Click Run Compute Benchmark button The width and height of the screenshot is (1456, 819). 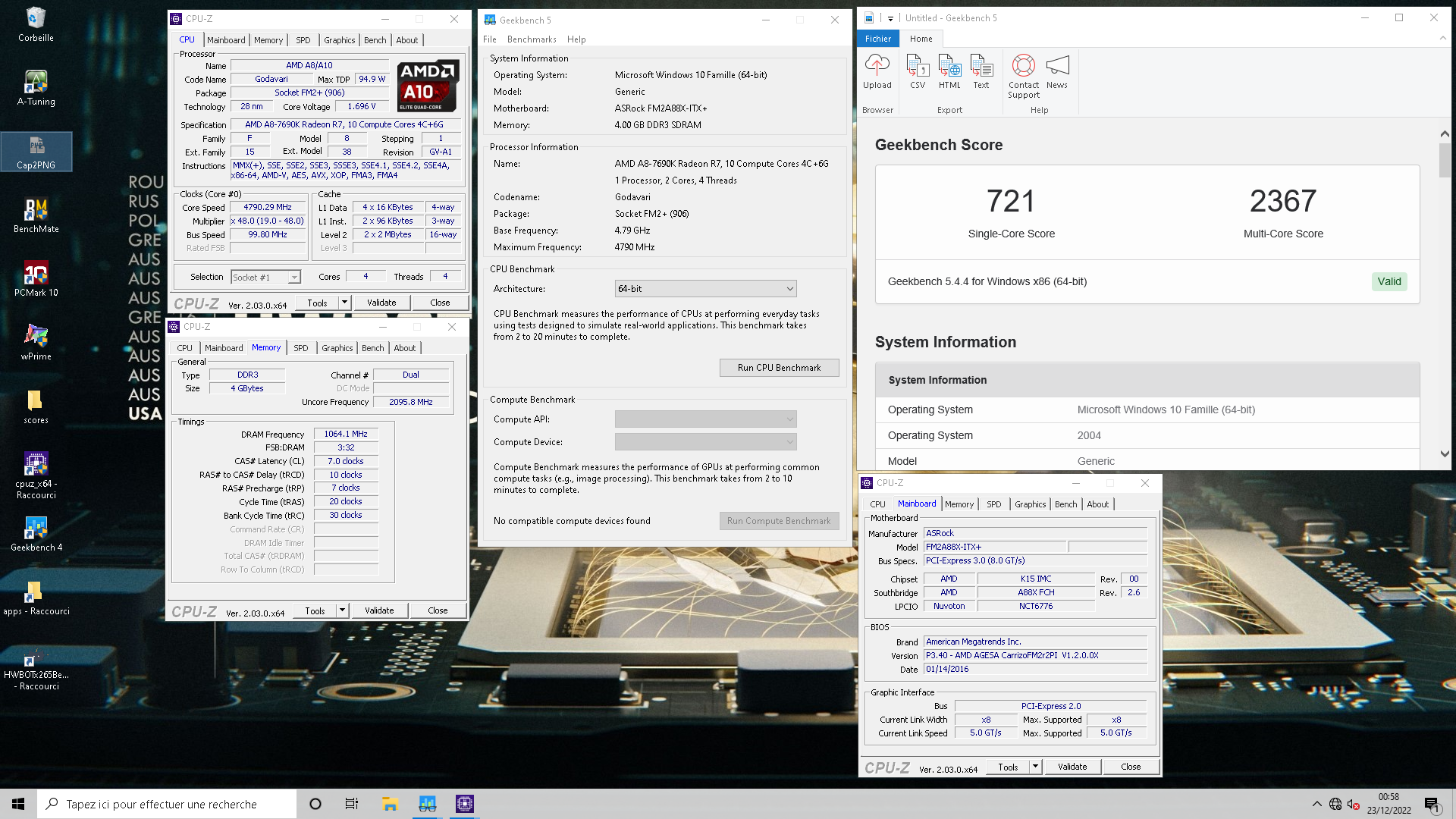point(779,521)
